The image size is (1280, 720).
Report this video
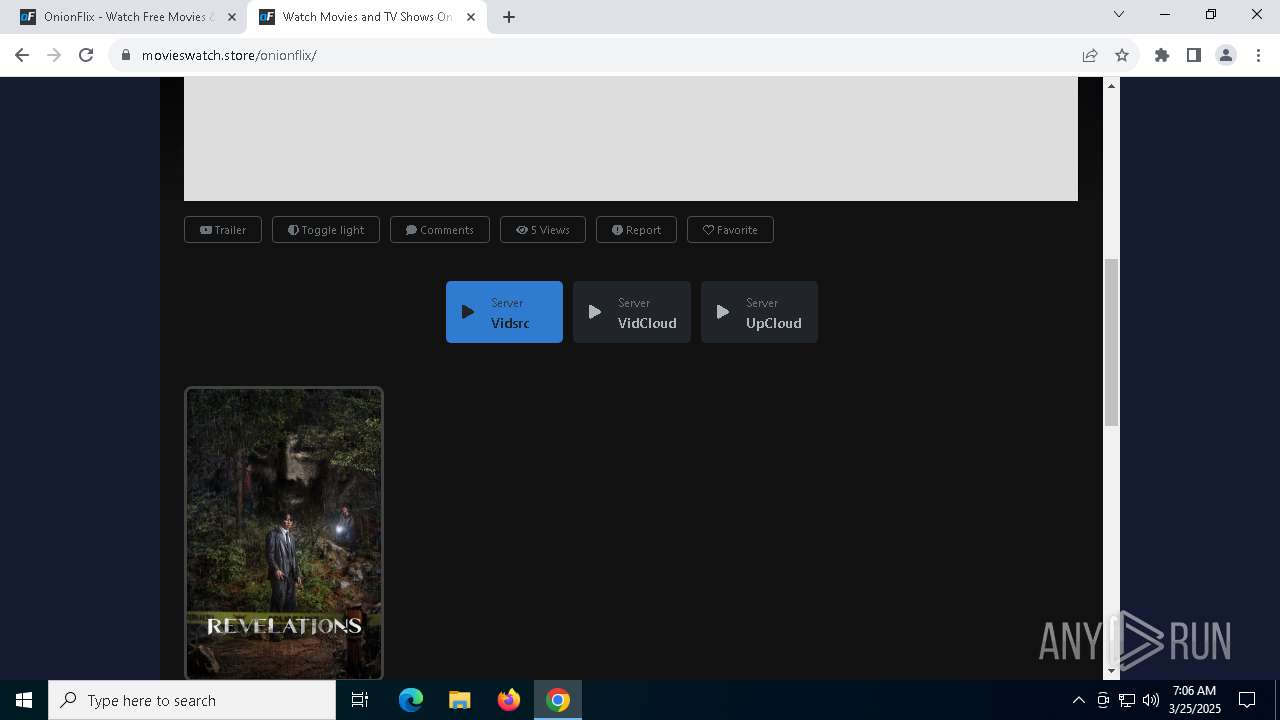pyautogui.click(x=636, y=230)
